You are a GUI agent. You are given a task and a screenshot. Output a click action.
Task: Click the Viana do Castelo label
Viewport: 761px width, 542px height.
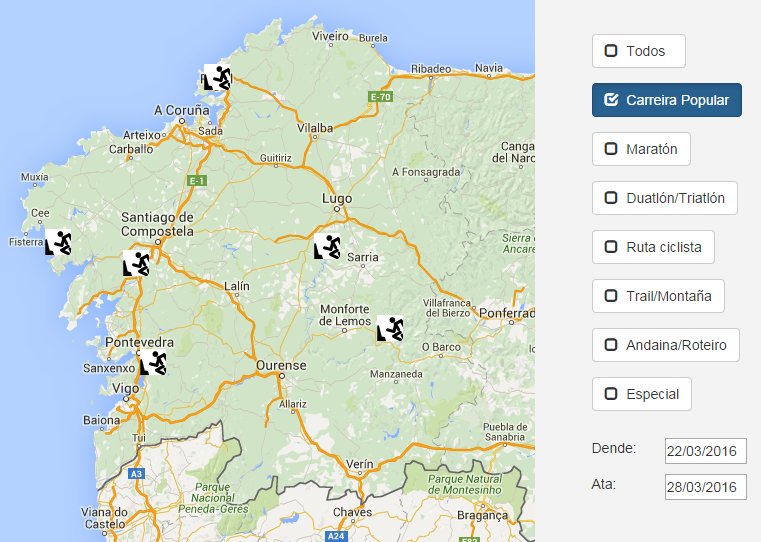pos(105,518)
